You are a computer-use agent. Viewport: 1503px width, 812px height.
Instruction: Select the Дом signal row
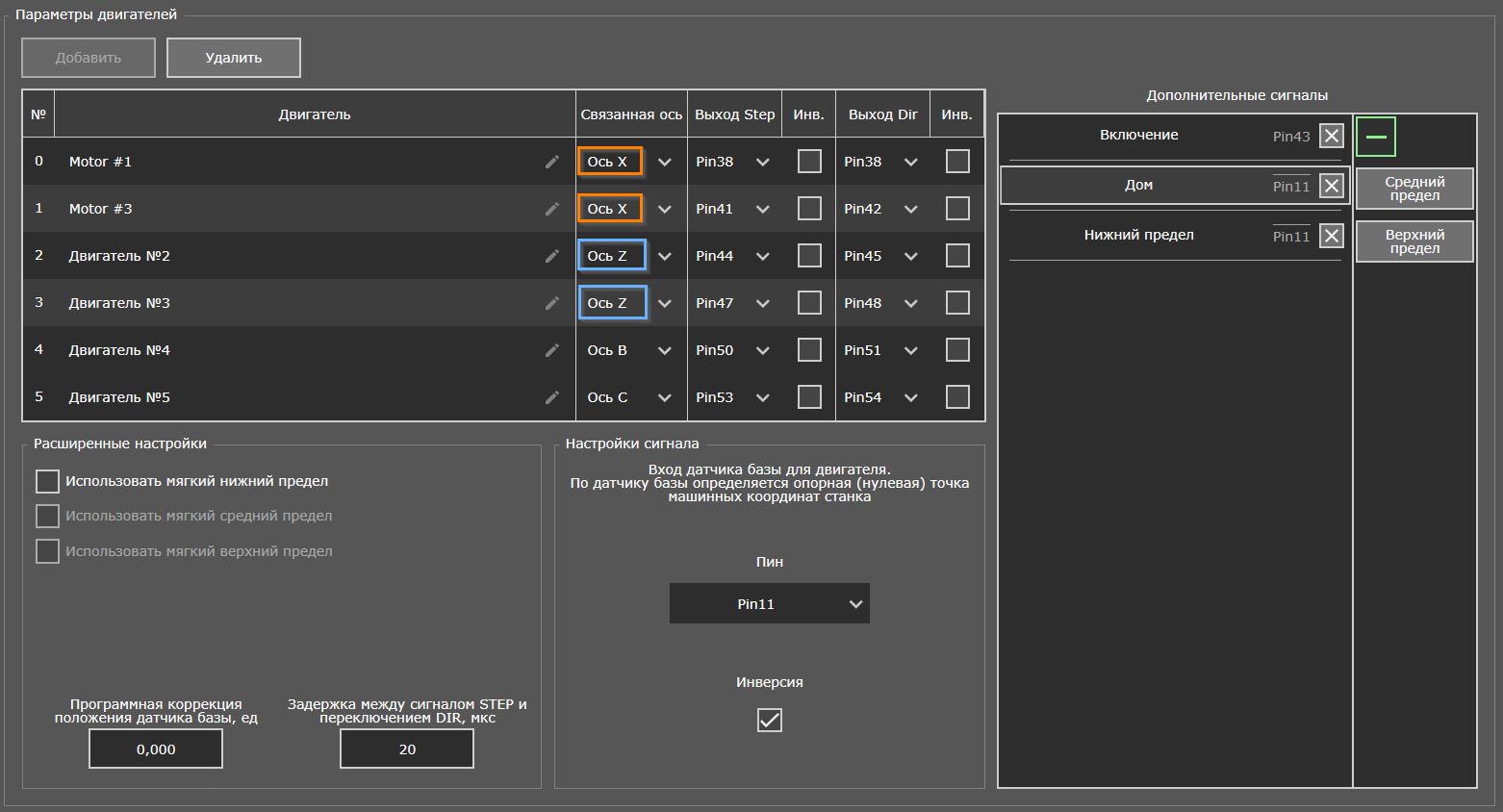(x=1175, y=186)
